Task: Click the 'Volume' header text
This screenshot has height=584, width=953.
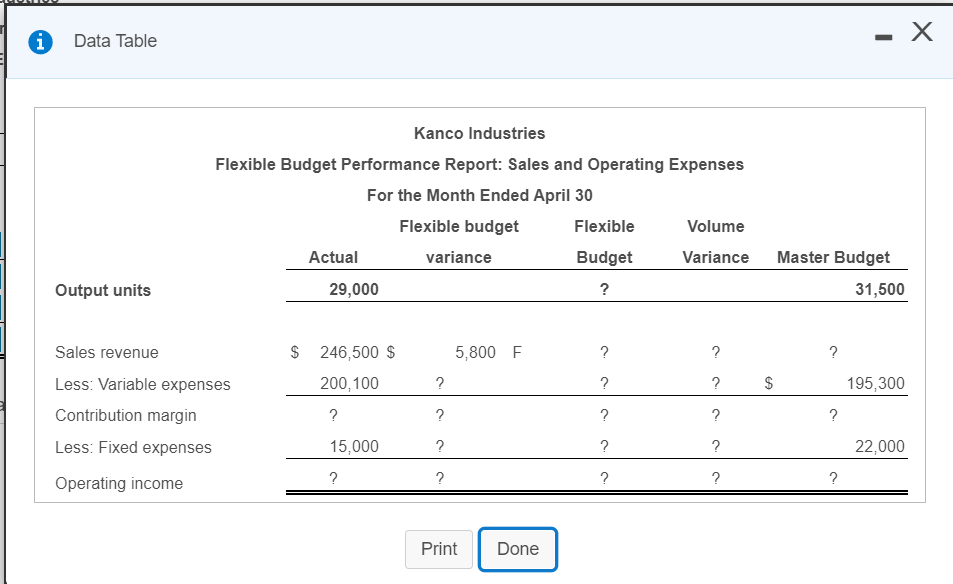Action: coord(715,226)
